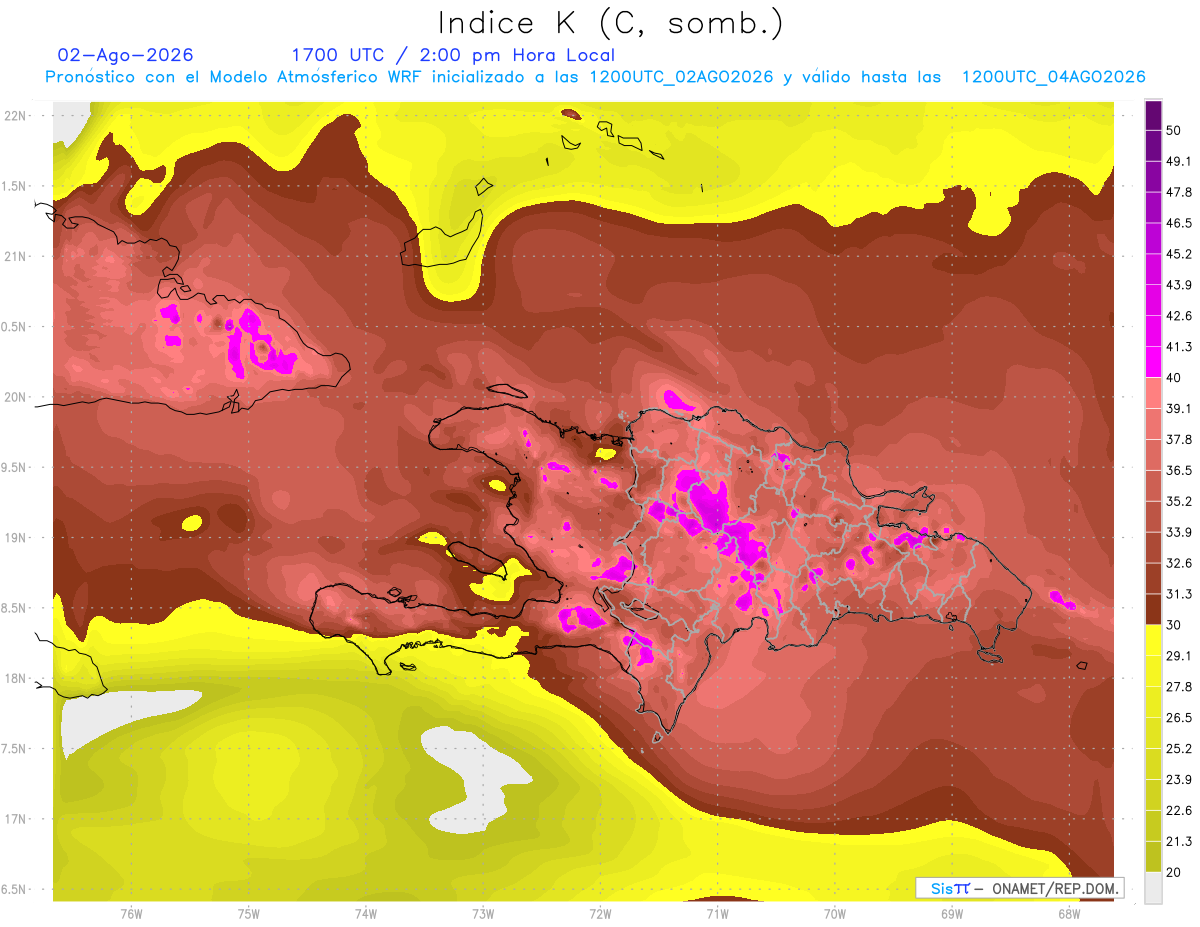This screenshot has width=1200, height=927.
Task: Click the longitude label "72W"
Action: [x=600, y=914]
